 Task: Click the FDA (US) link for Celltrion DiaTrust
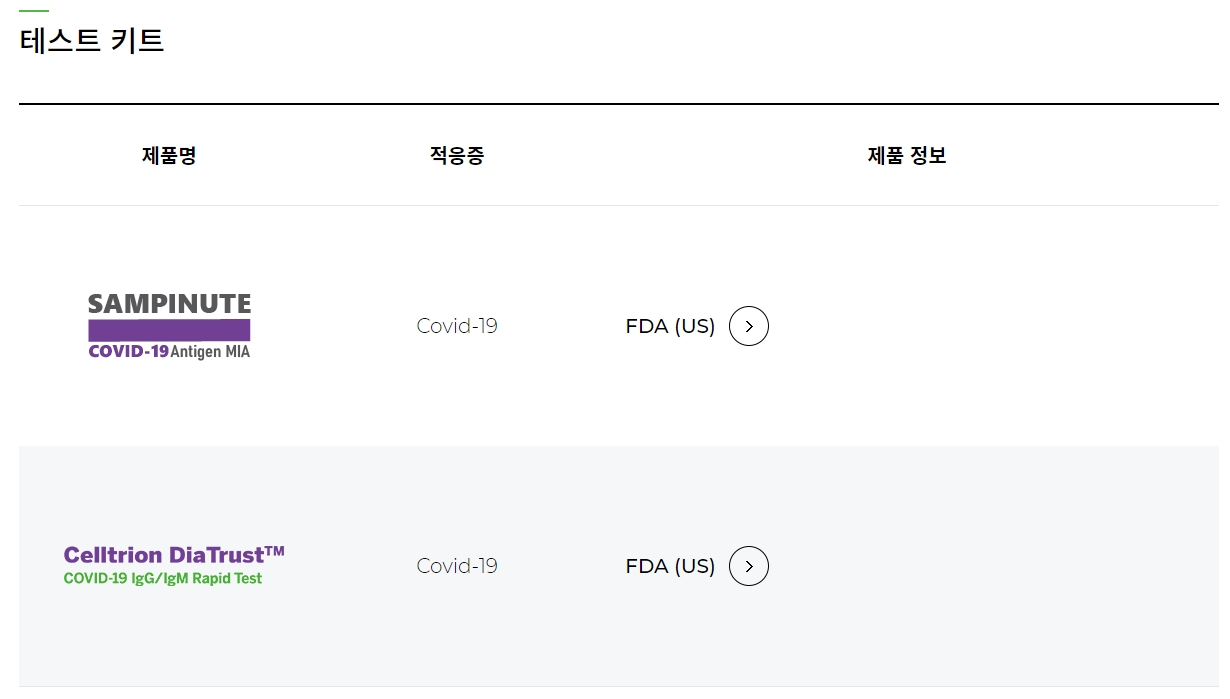[670, 566]
